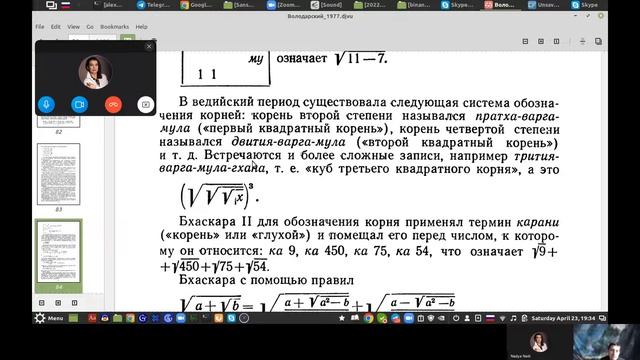Select page 82 thumbnail in sidebar

tap(58, 121)
